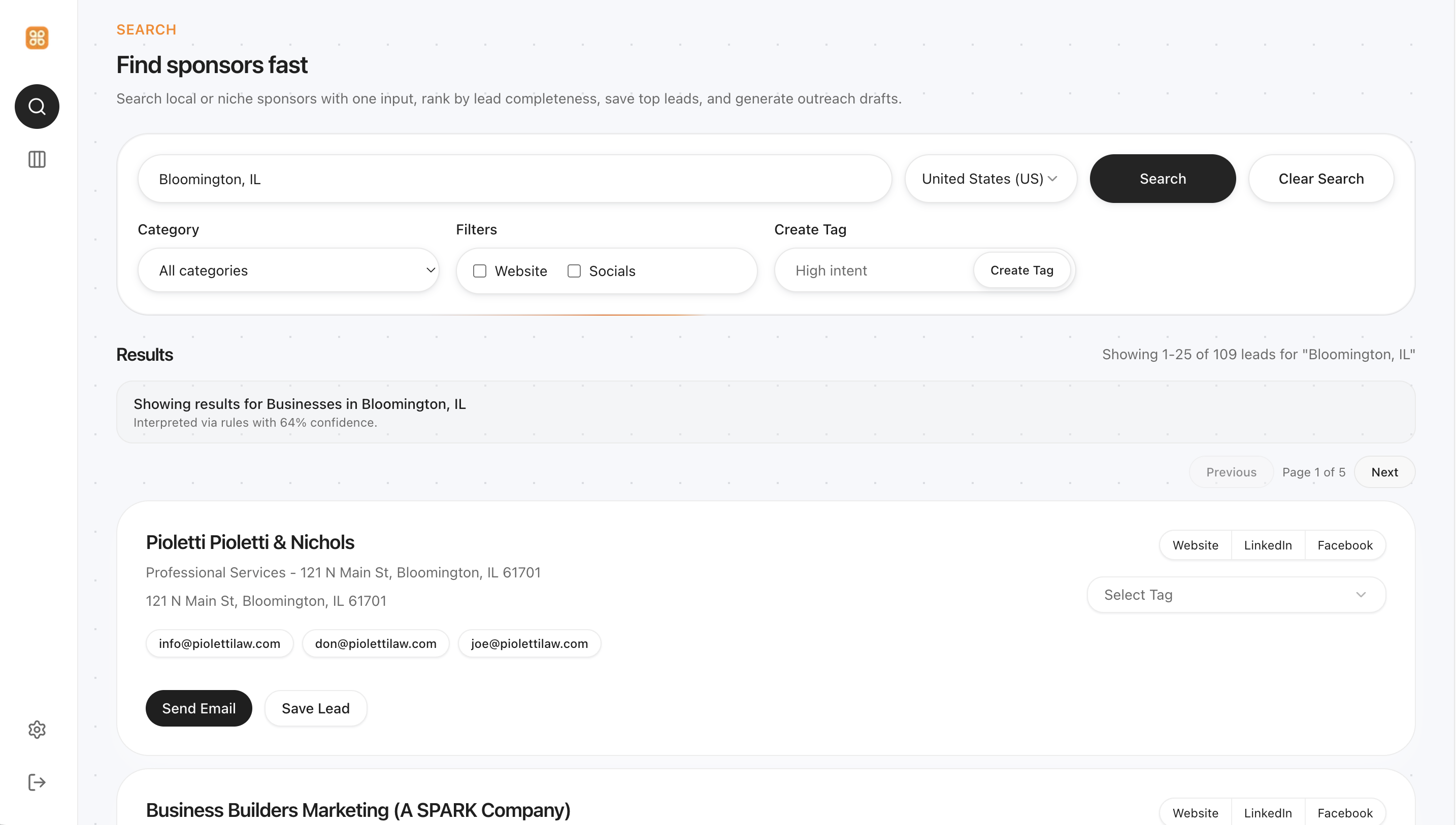This screenshot has height=825, width=1456.
Task: Expand the United States (US) country dropdown
Action: tap(989, 179)
